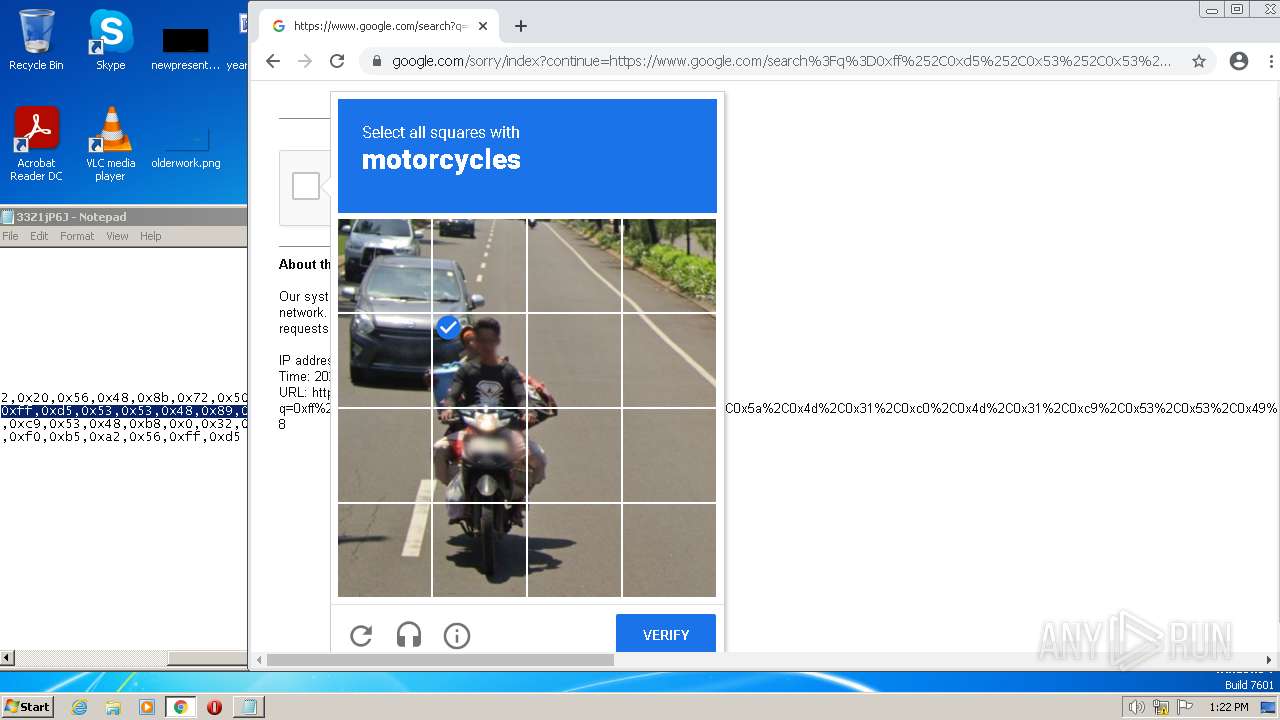Screen dimensions: 1280x720
Task: Open the volume tray icon
Action: tap(1136, 707)
